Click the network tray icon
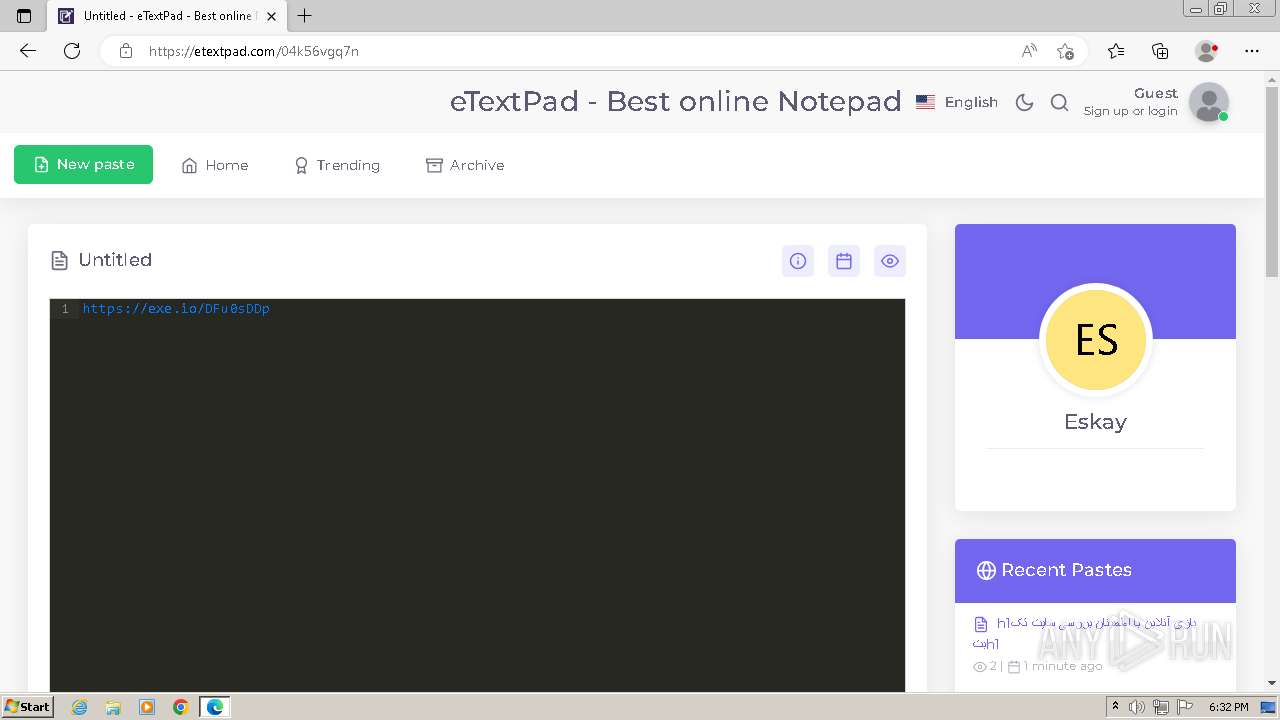The width and height of the screenshot is (1280, 720). tap(1161, 707)
